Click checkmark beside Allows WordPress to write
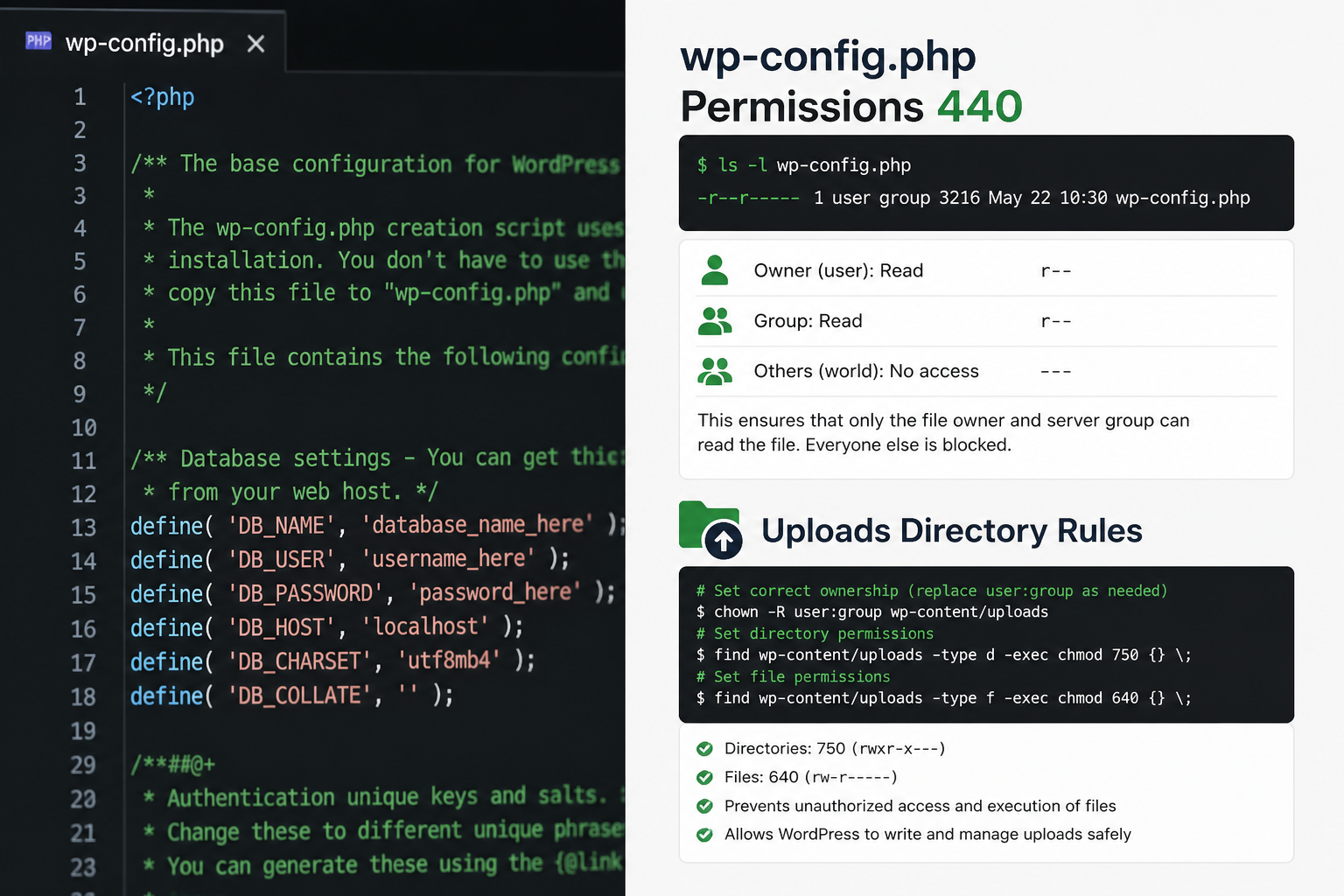1344x896 pixels. [704, 834]
